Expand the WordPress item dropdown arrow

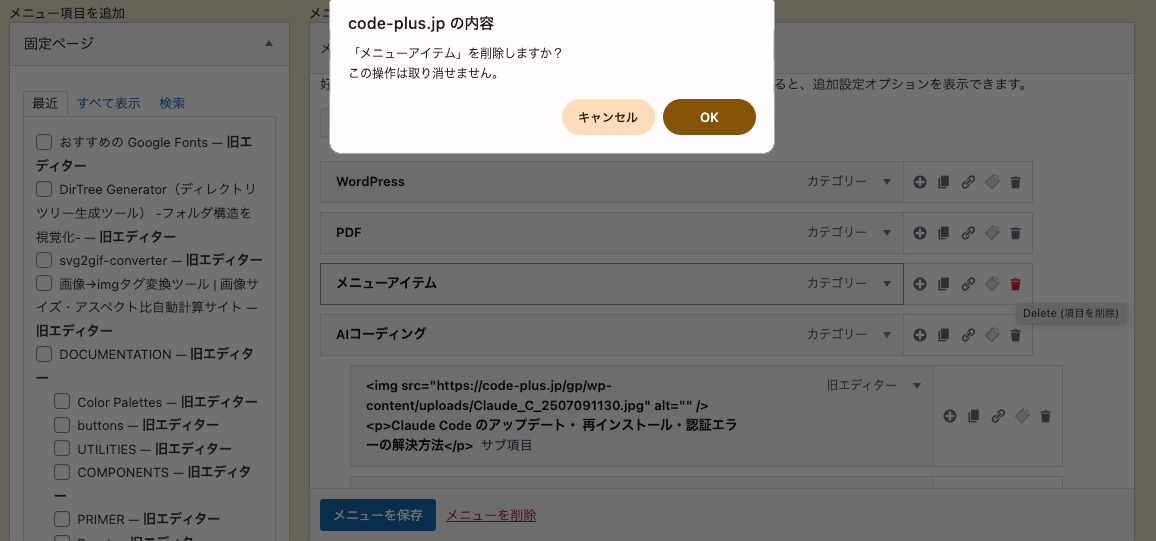click(x=887, y=182)
